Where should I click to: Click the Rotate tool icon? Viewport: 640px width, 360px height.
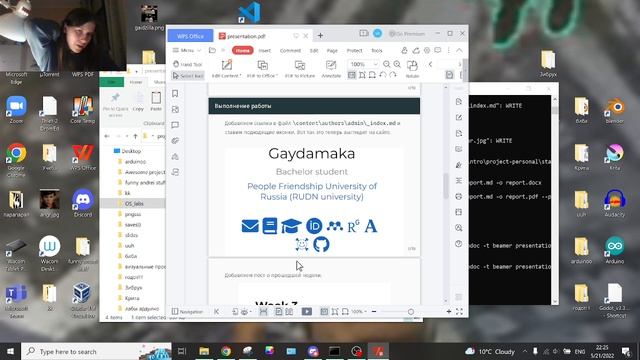tap(412, 69)
